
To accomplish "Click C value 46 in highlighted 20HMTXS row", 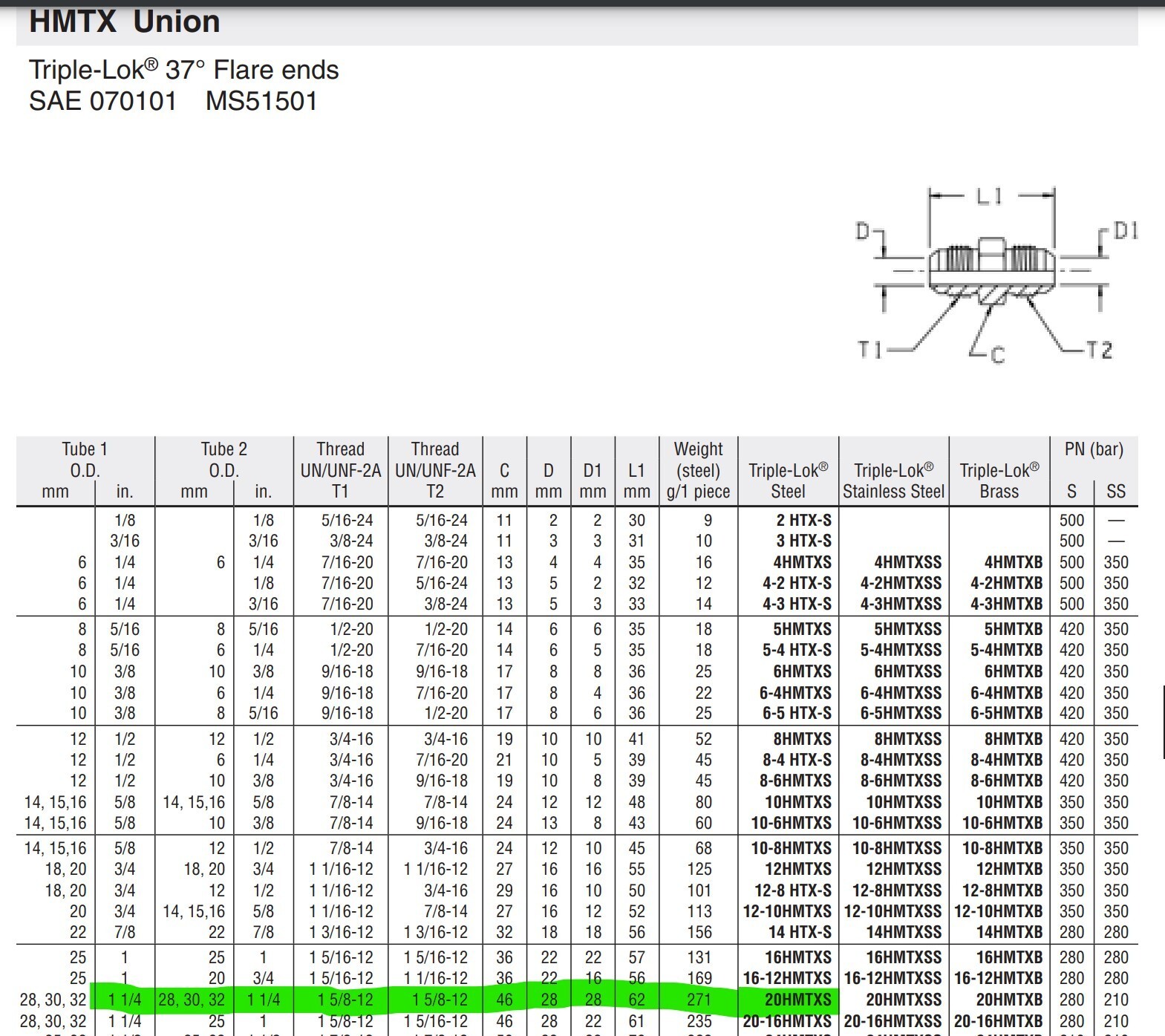I will (504, 1000).
